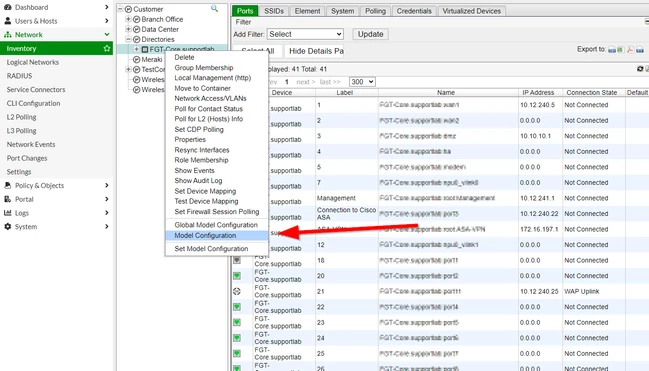Click the green port icon in row 20
The image size is (649, 371).
click(237, 276)
